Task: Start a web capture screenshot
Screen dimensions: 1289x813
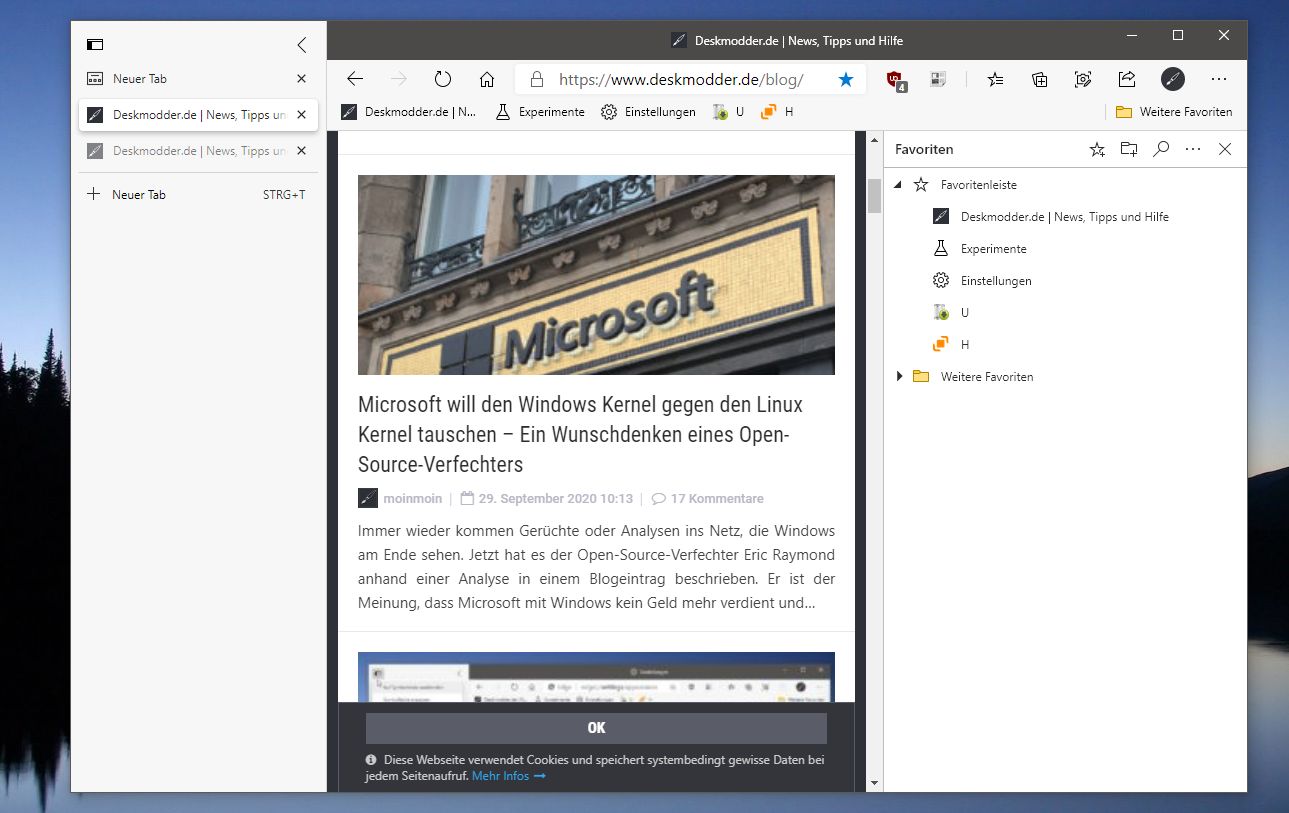Action: click(1083, 79)
